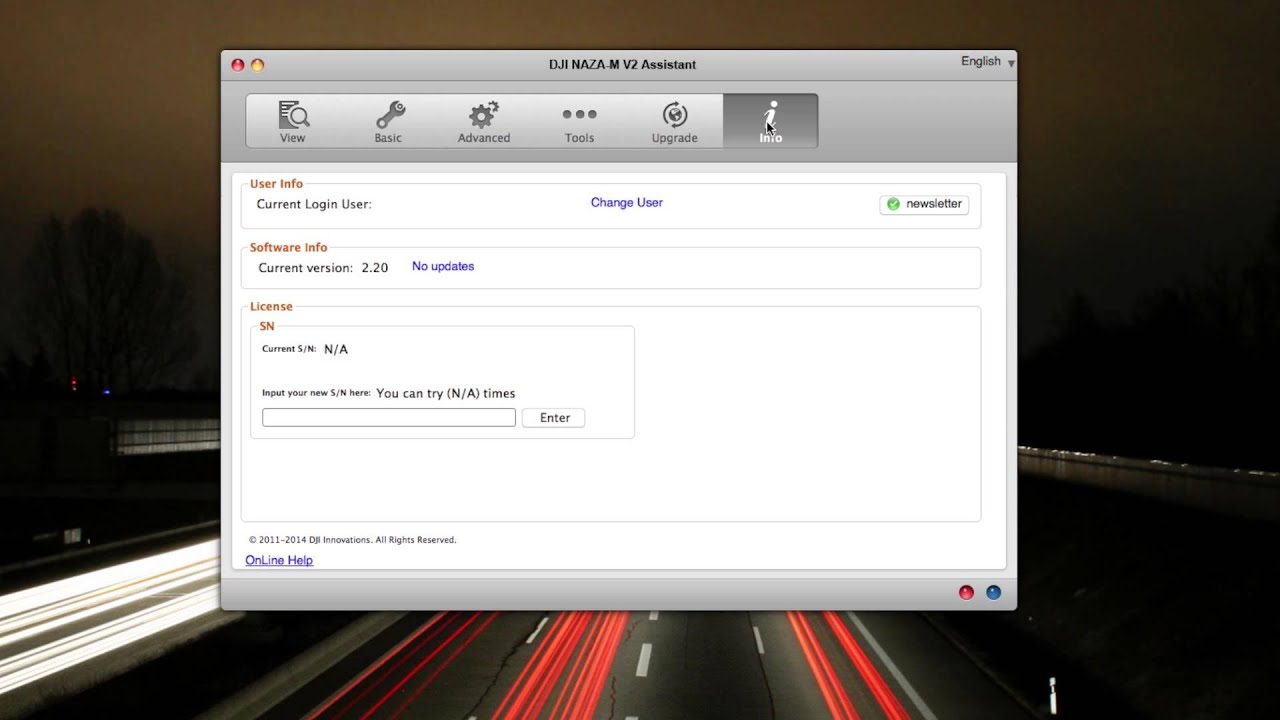Open the OnLine Help link

(279, 560)
